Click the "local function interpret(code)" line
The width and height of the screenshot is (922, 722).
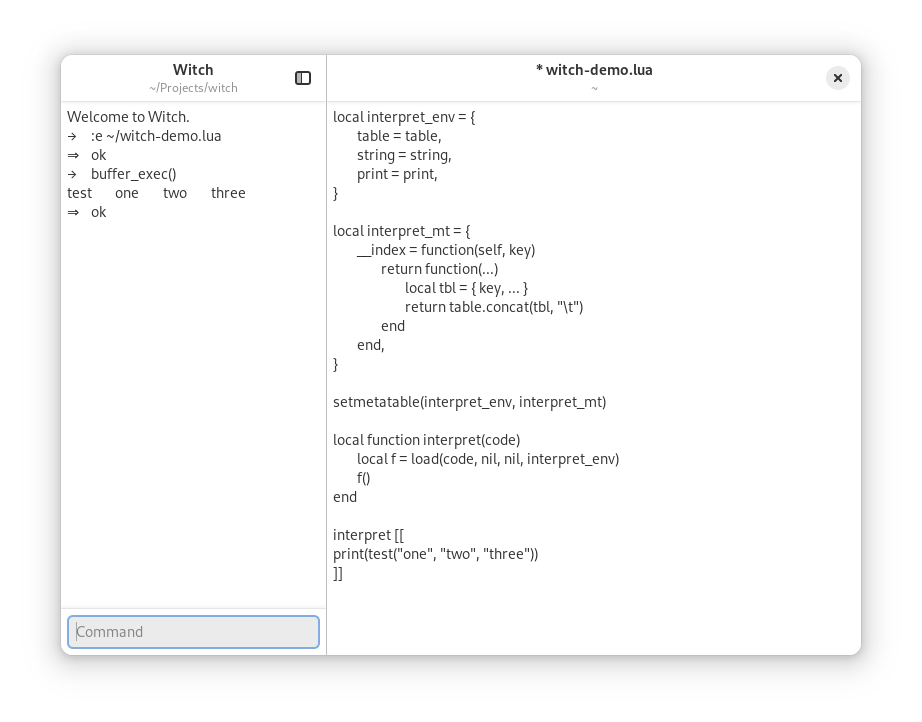pyautogui.click(x=426, y=440)
